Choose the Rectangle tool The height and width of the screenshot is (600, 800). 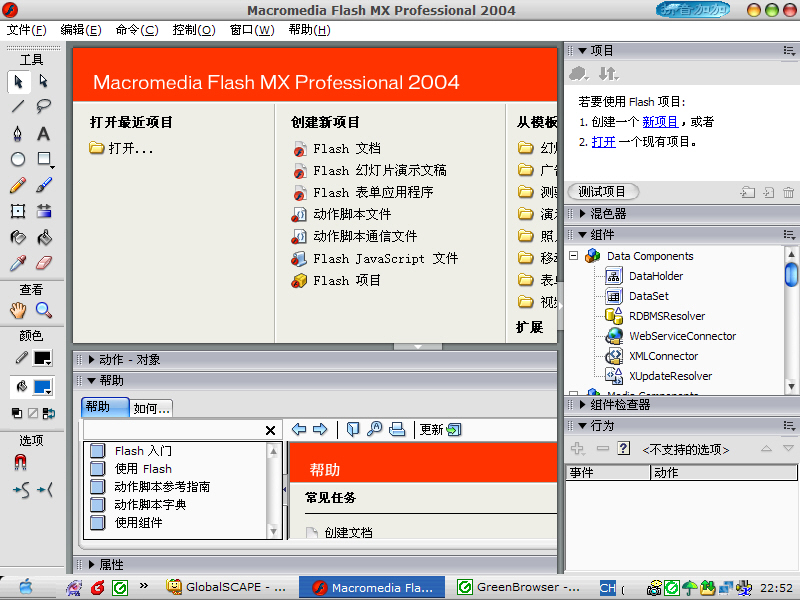click(x=44, y=159)
